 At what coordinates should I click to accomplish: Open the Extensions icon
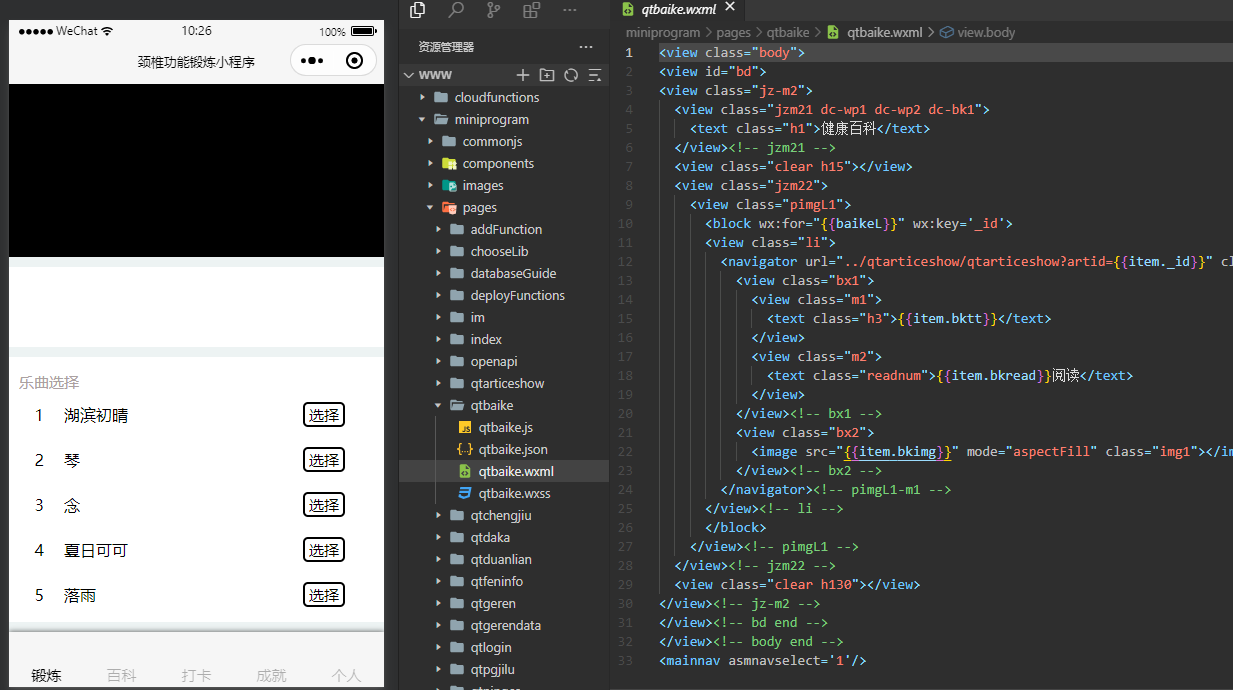(531, 10)
